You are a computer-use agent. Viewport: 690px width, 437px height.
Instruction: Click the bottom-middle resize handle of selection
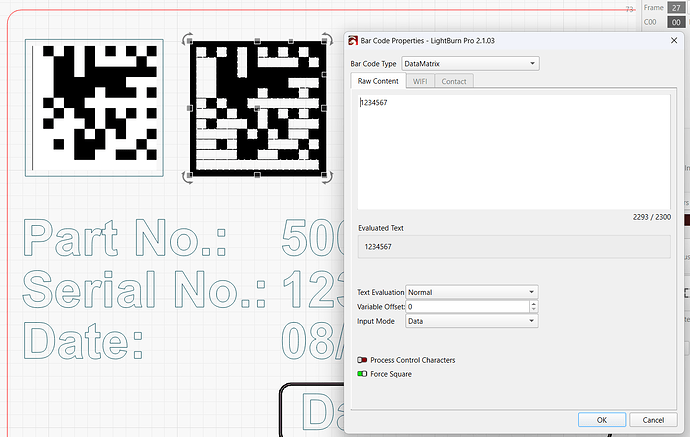(x=257, y=175)
